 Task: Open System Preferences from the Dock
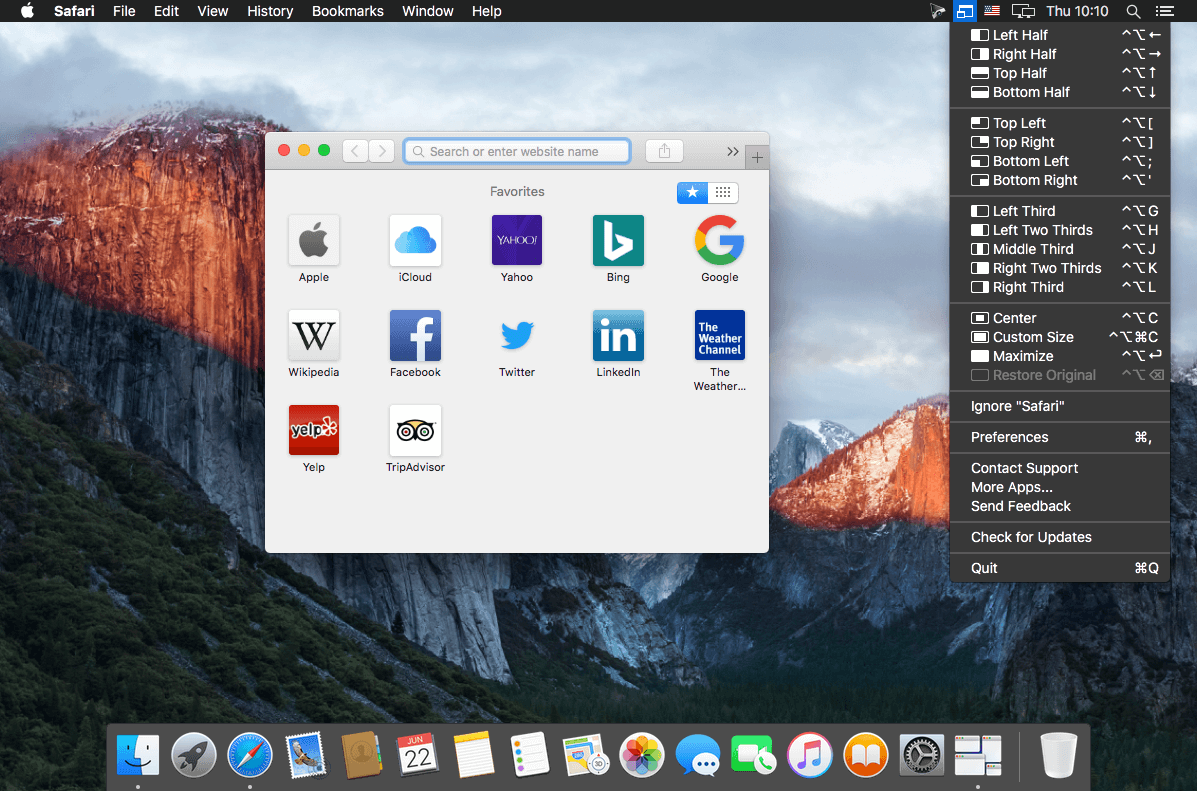point(921,755)
